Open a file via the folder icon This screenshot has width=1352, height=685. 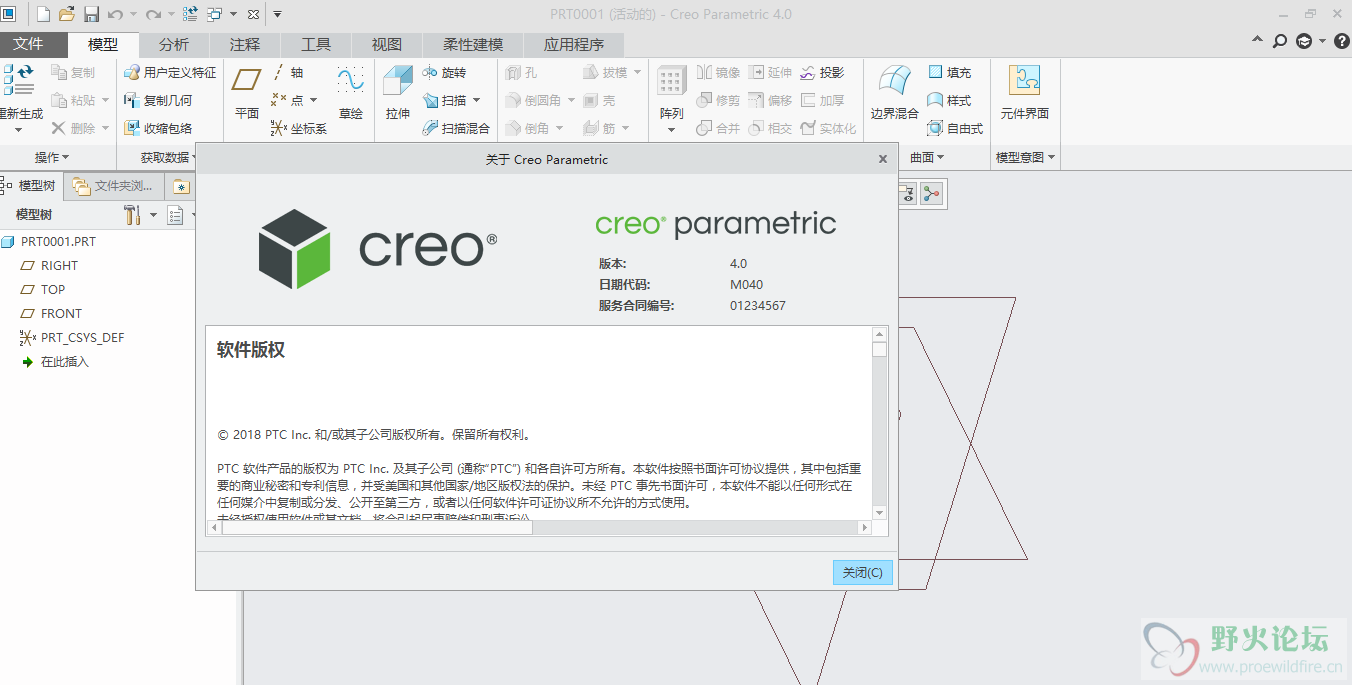point(67,14)
